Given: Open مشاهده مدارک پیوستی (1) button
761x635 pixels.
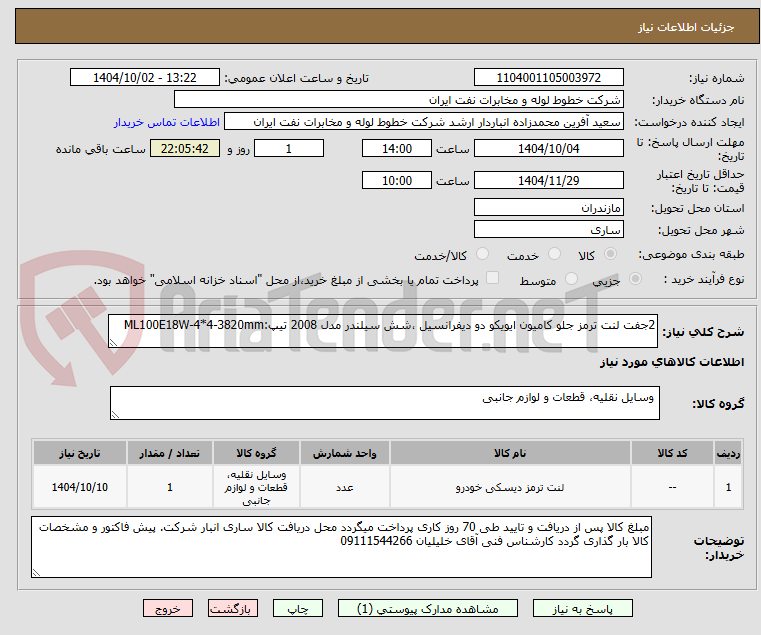Looking at the screenshot, I should 428,608.
